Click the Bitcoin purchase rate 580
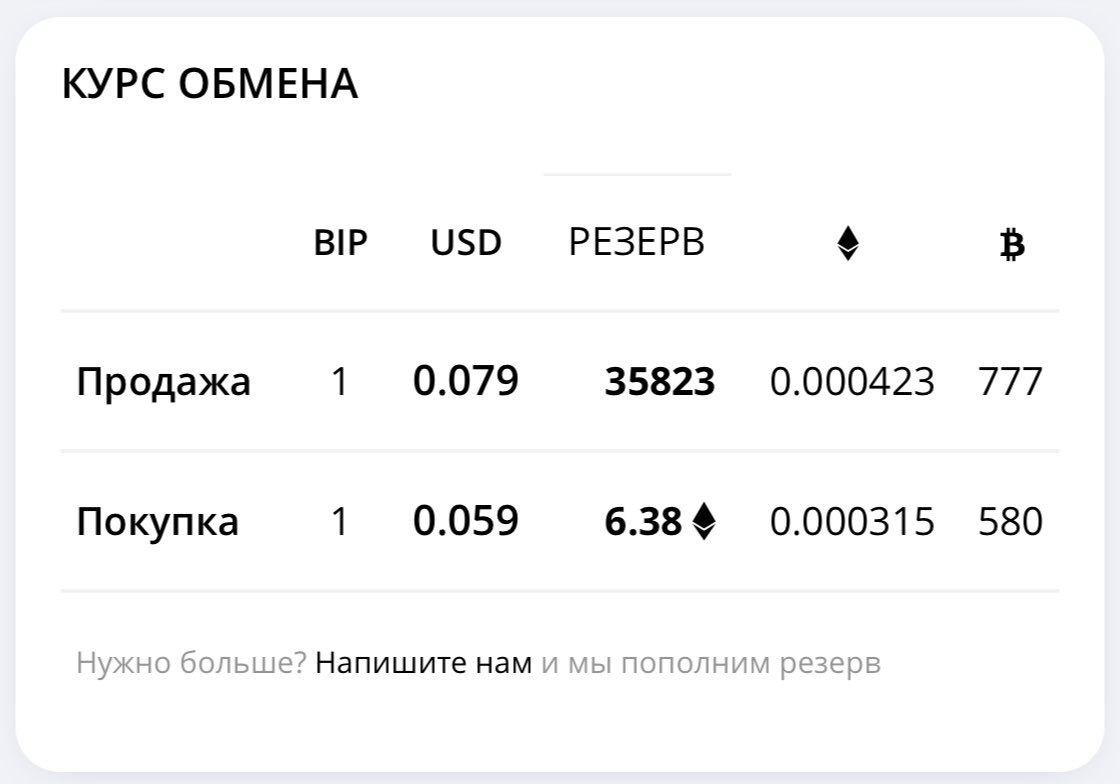Screen dimensions: 1120x784 pos(1011,521)
